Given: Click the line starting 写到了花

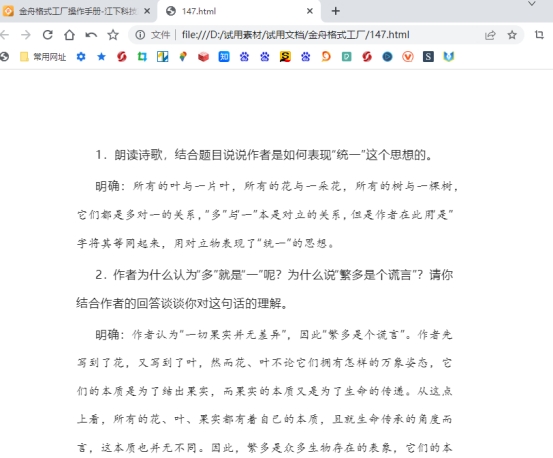Looking at the screenshot, I should 265,362.
